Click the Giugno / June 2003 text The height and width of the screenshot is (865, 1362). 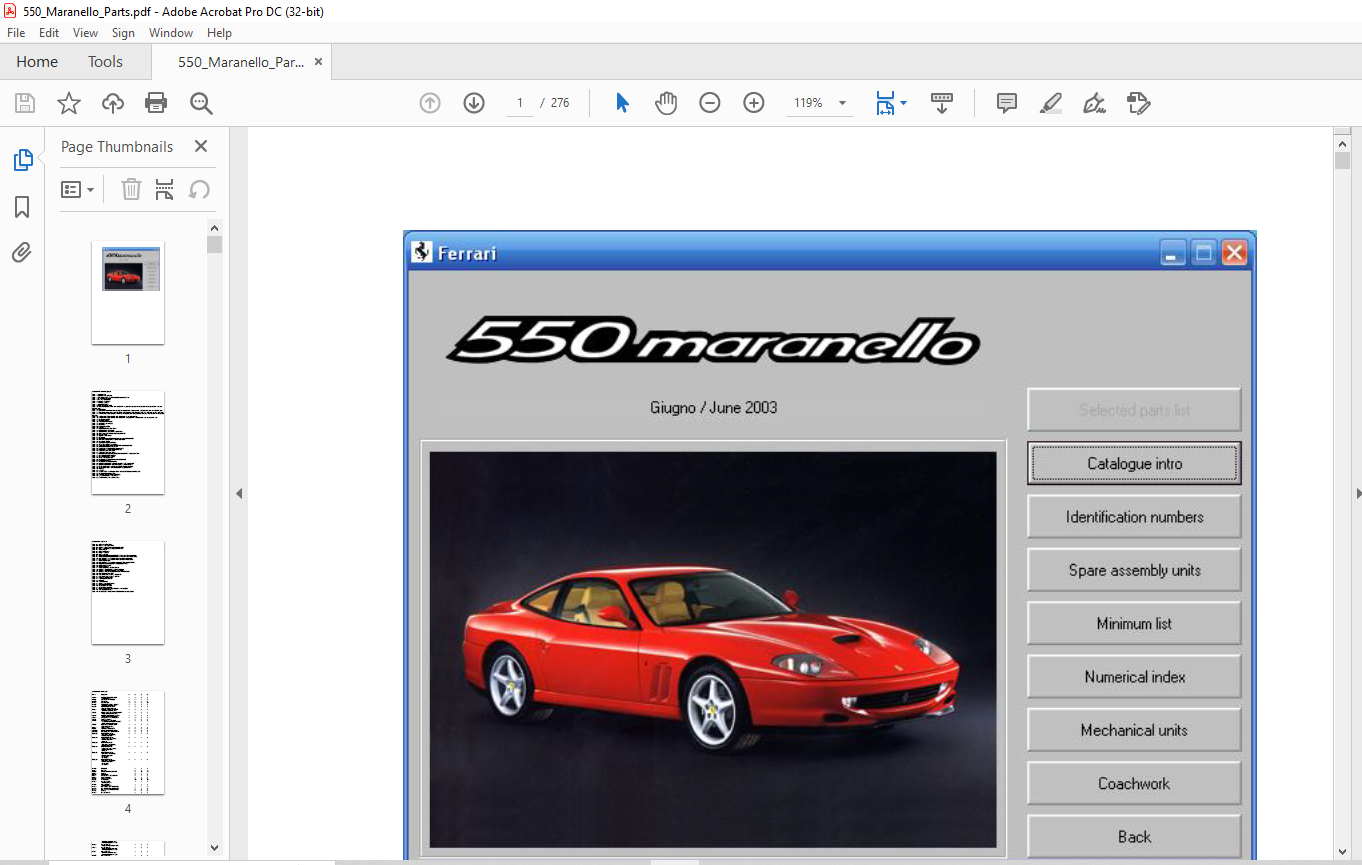pos(713,408)
